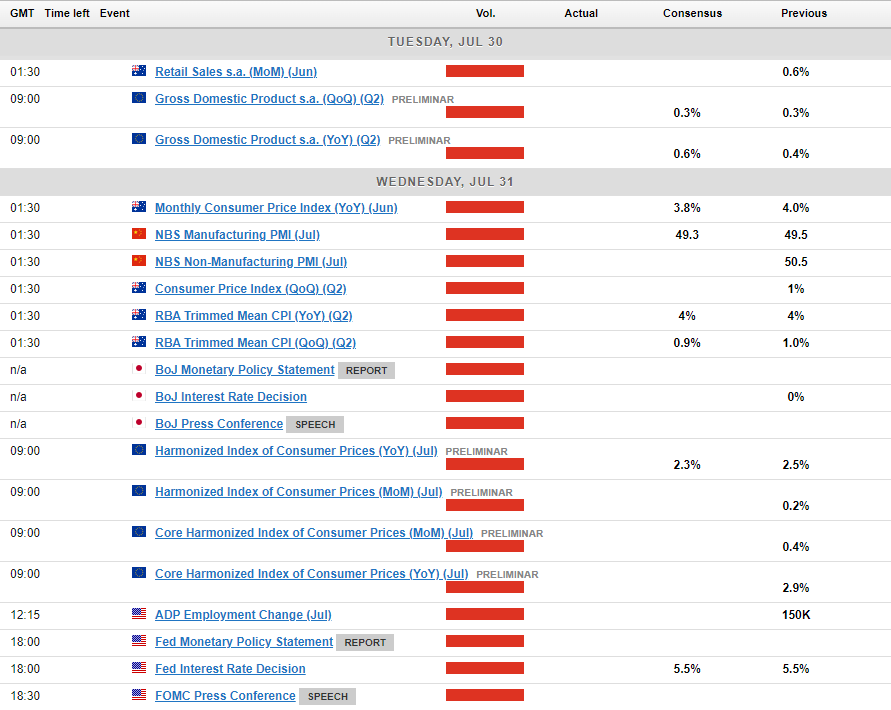Click the Australian flag beside Retail Sales
This screenshot has height=710, width=891.
138,72
